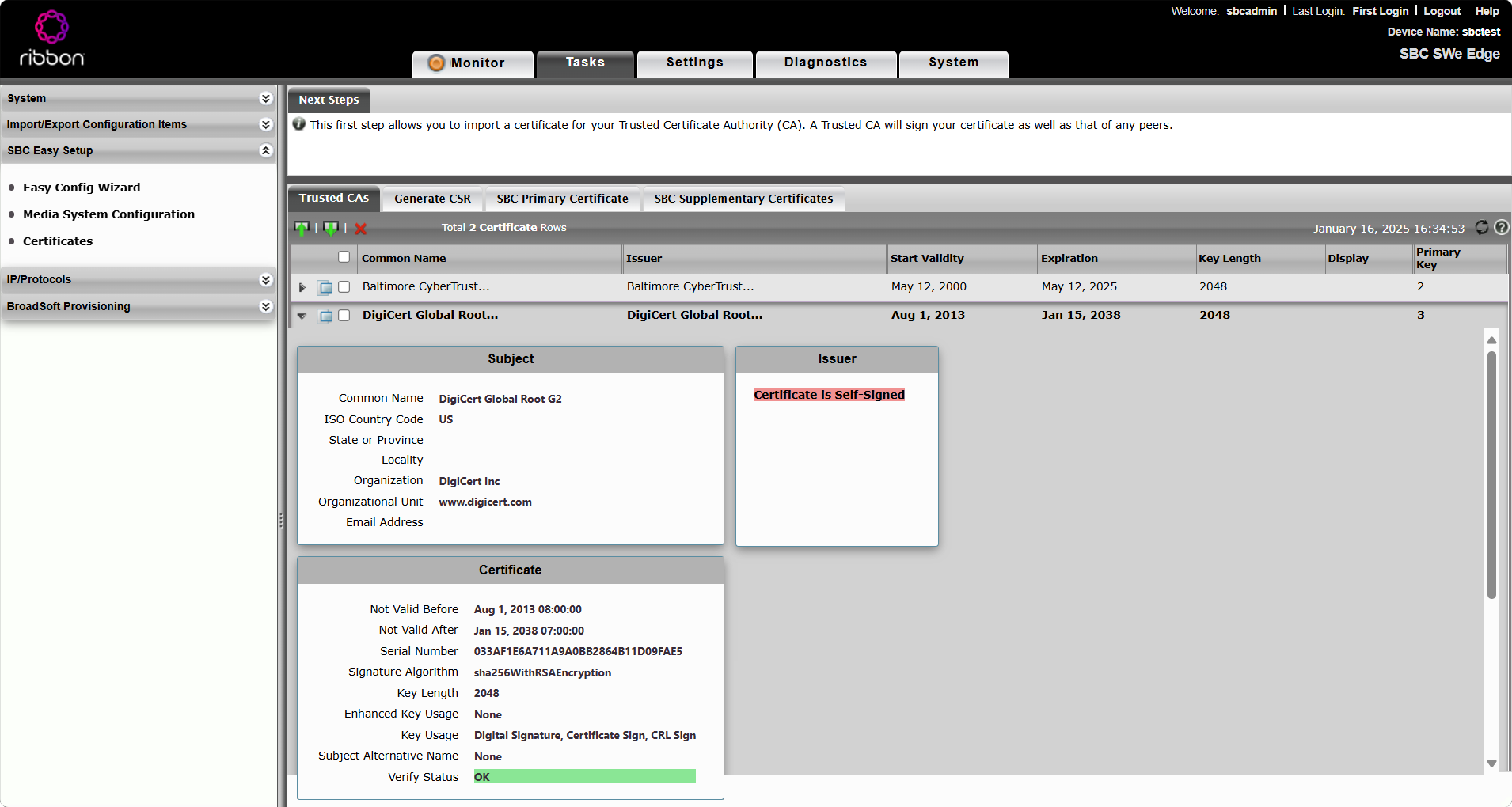Click the import certificate up-arrow icon
This screenshot has height=807, width=1512.
(x=302, y=229)
